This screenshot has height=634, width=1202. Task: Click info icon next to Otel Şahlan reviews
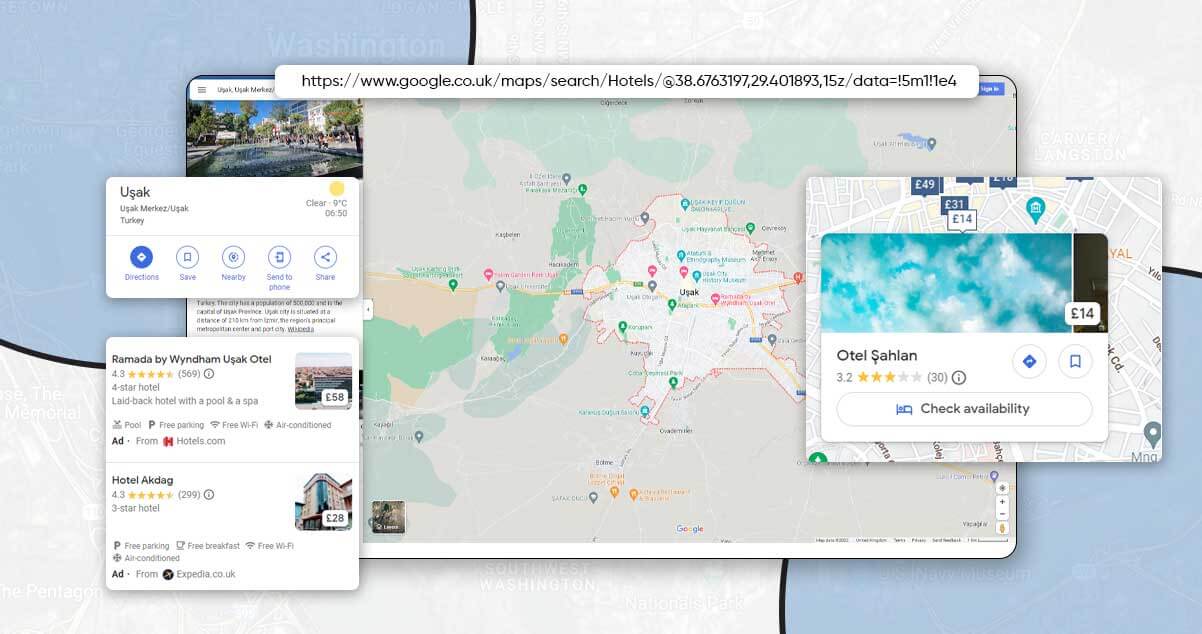pyautogui.click(x=959, y=378)
